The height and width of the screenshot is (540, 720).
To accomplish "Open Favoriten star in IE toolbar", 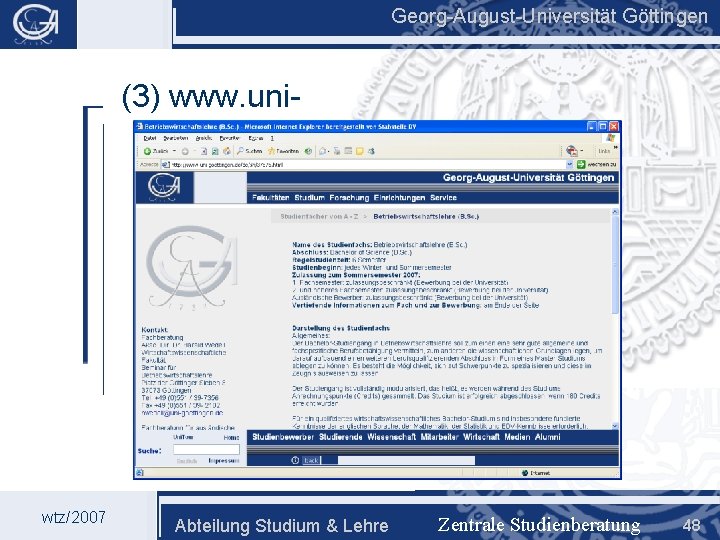I will click(271, 151).
